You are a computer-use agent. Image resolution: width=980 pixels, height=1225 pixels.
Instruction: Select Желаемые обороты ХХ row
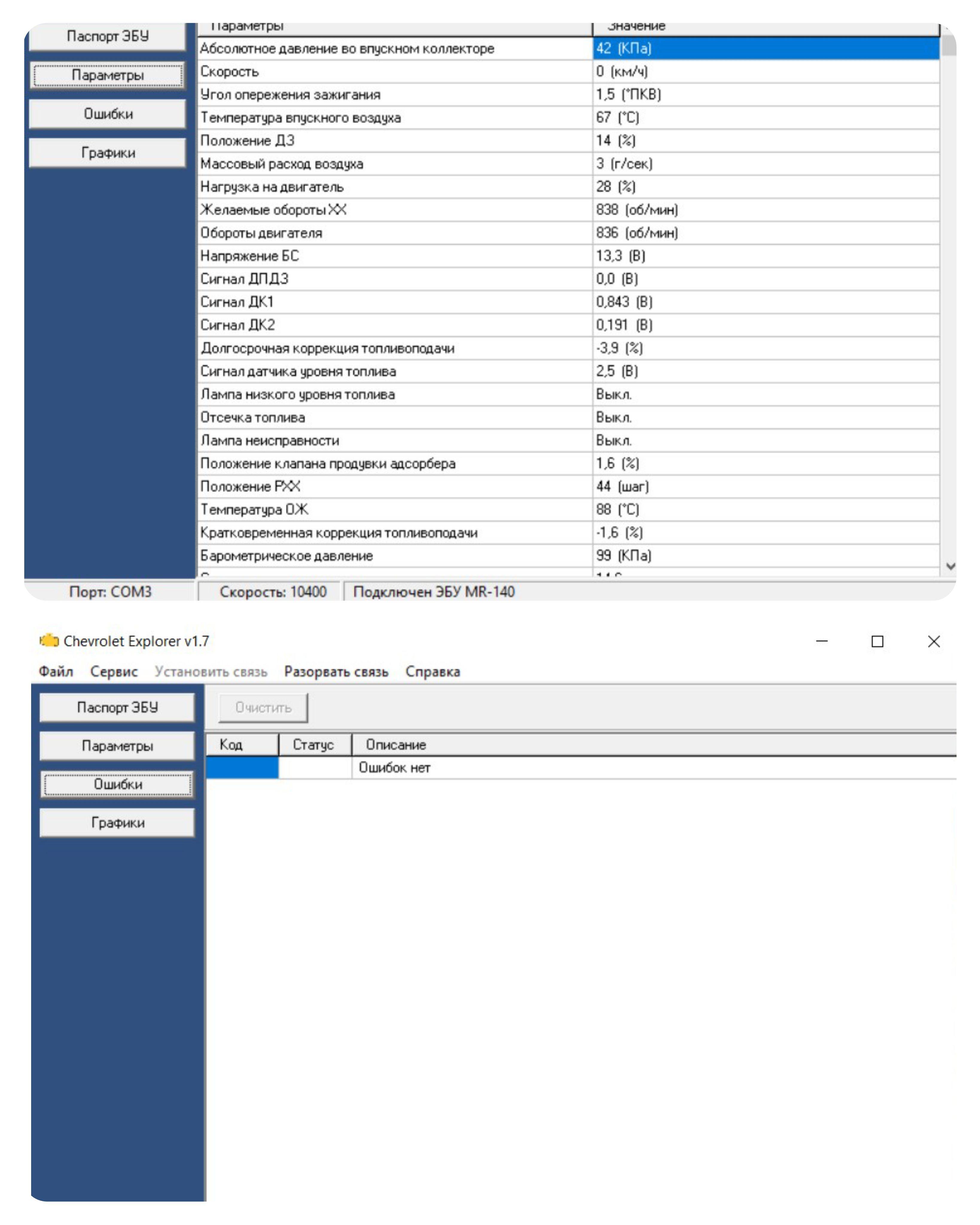[568, 210]
